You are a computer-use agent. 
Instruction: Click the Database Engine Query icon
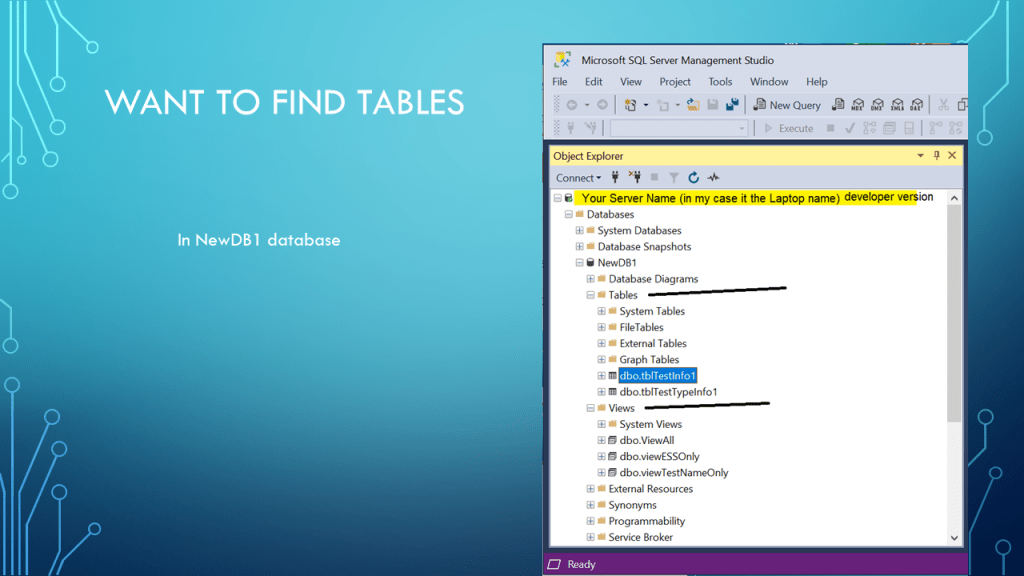[838, 105]
